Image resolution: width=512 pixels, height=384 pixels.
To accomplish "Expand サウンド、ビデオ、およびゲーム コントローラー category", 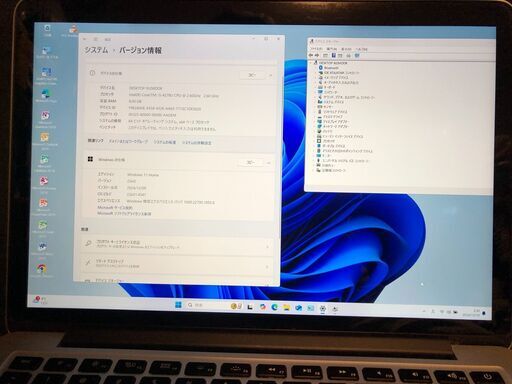I will pyautogui.click(x=316, y=97).
